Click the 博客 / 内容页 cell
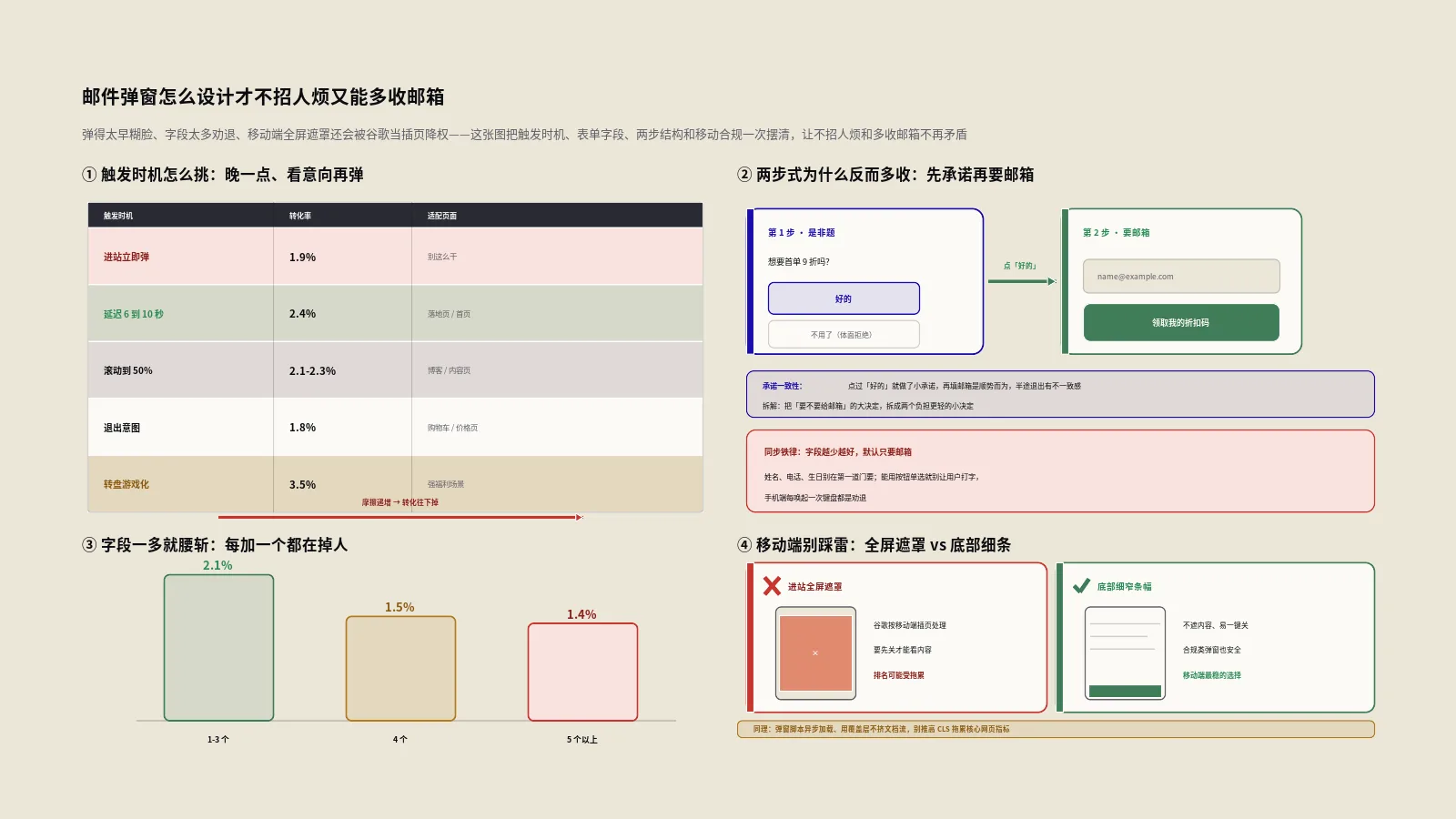The height and width of the screenshot is (819, 1456). (449, 370)
